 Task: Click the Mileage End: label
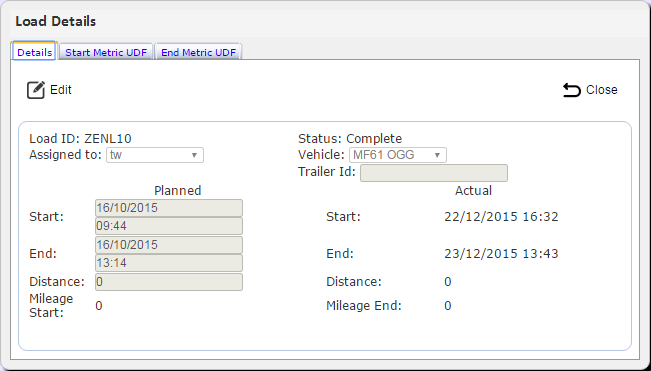click(x=364, y=306)
